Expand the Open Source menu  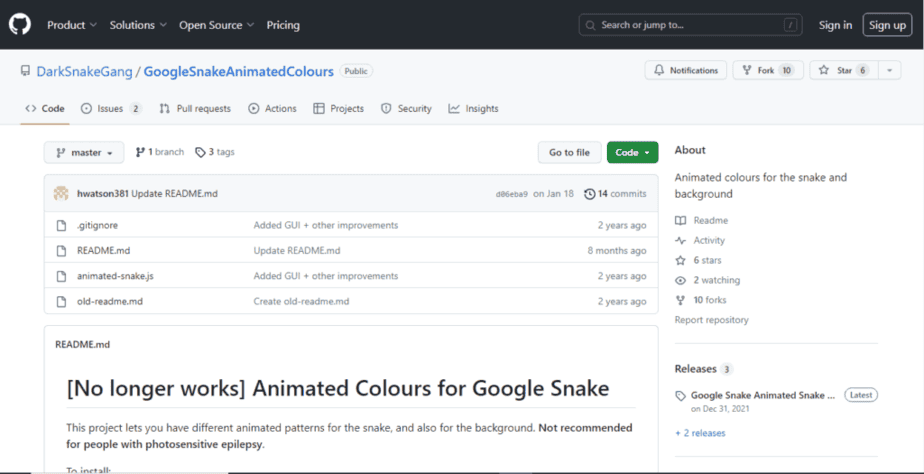pos(216,25)
